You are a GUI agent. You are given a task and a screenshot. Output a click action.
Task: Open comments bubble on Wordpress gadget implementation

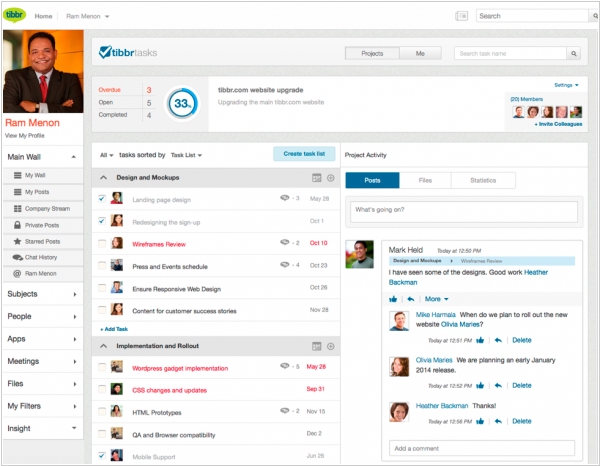285,366
